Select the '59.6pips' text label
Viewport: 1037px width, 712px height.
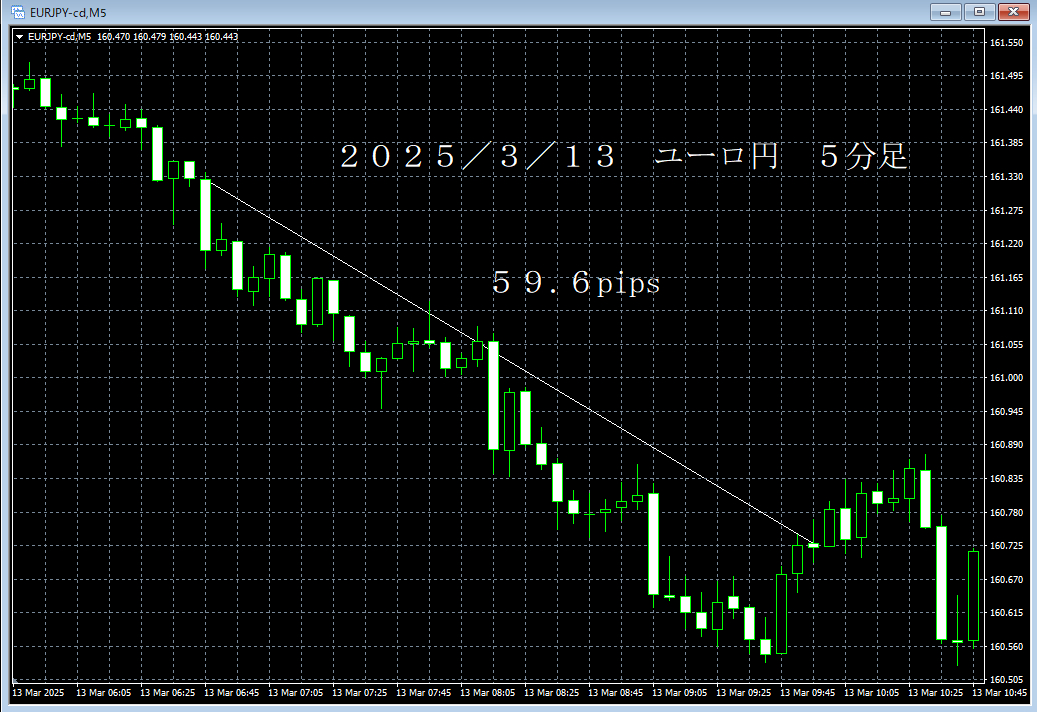(576, 283)
